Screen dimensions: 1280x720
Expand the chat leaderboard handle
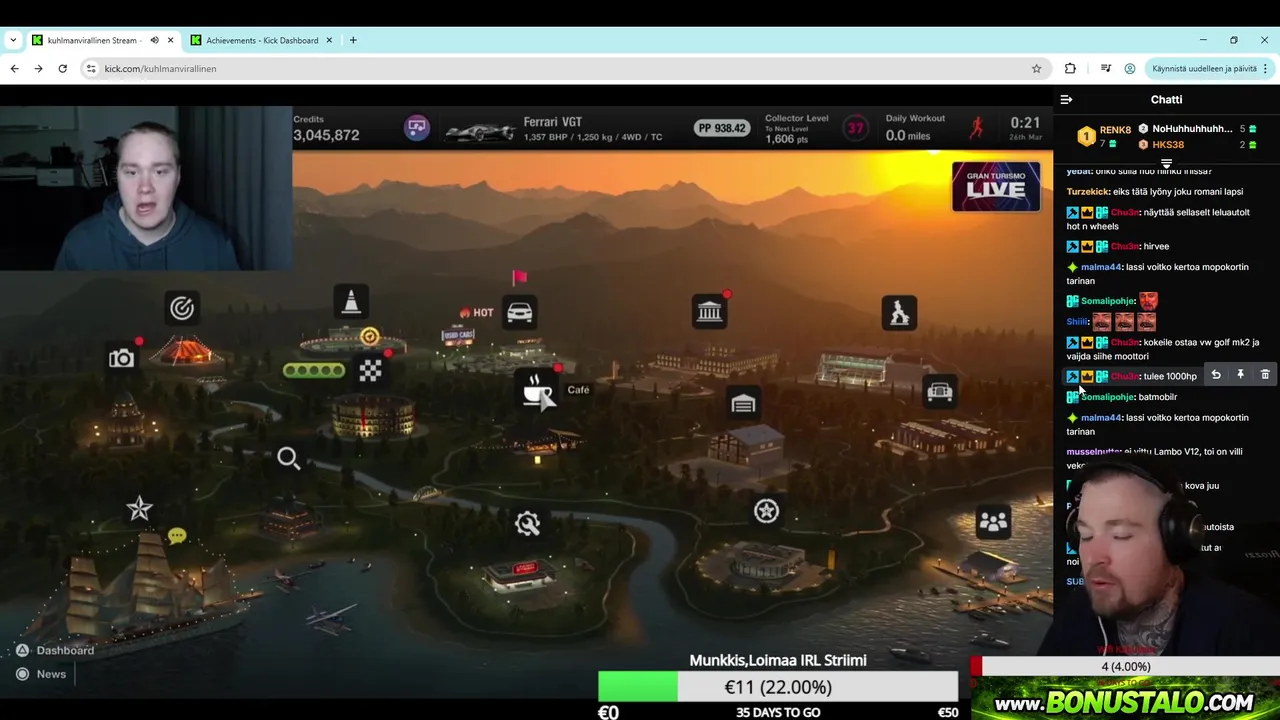[x=1166, y=163]
